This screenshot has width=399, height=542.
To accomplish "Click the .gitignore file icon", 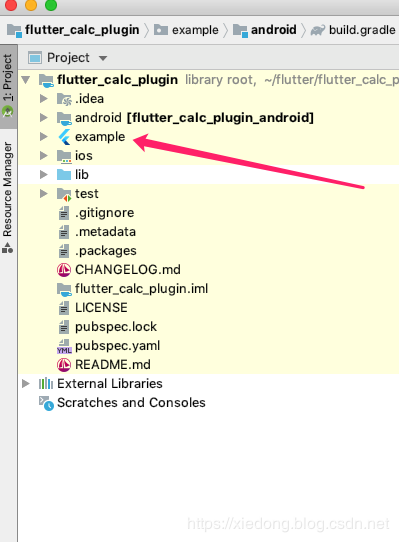I will (x=64, y=213).
